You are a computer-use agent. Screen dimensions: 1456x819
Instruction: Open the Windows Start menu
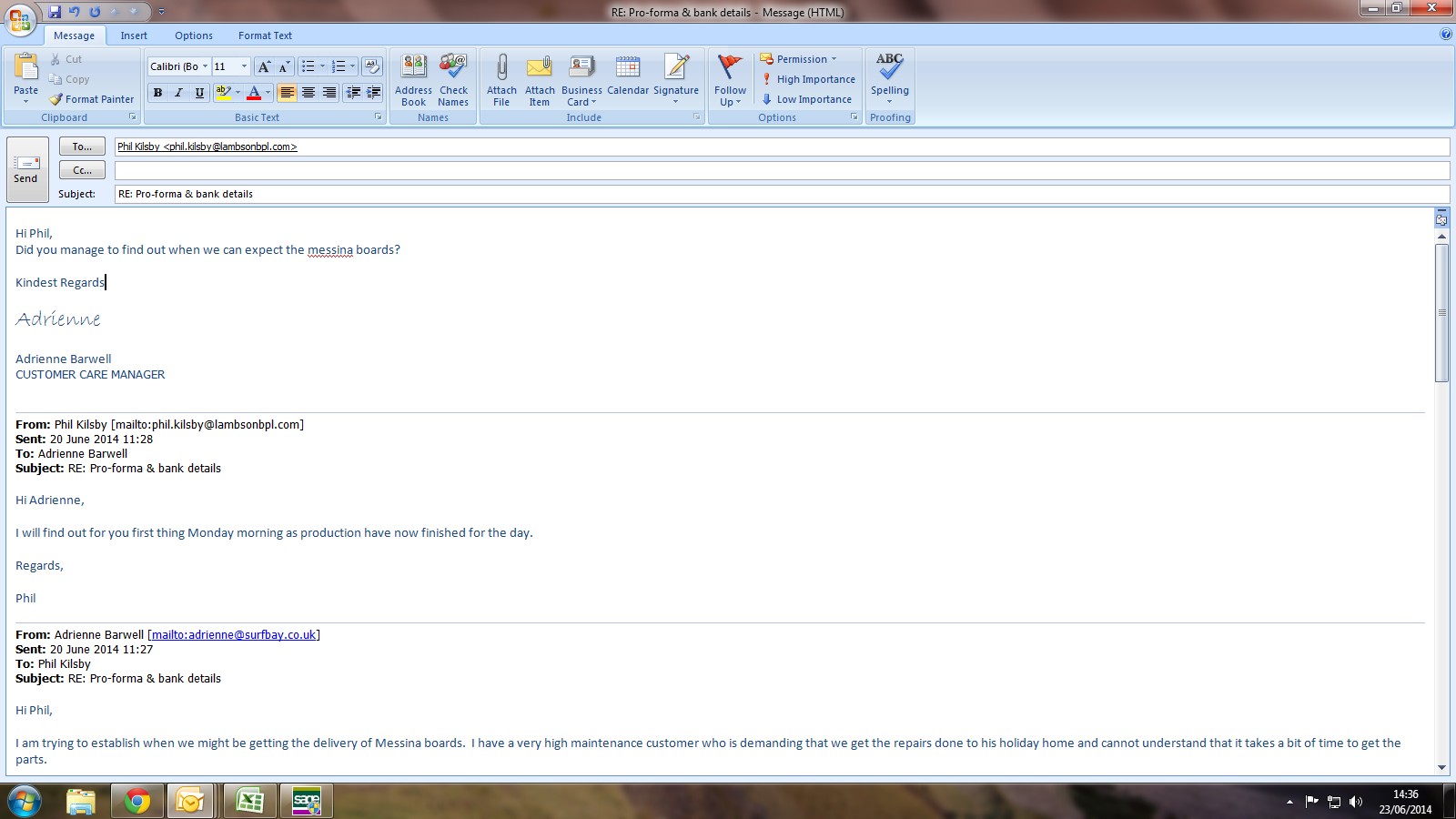pyautogui.click(x=25, y=801)
